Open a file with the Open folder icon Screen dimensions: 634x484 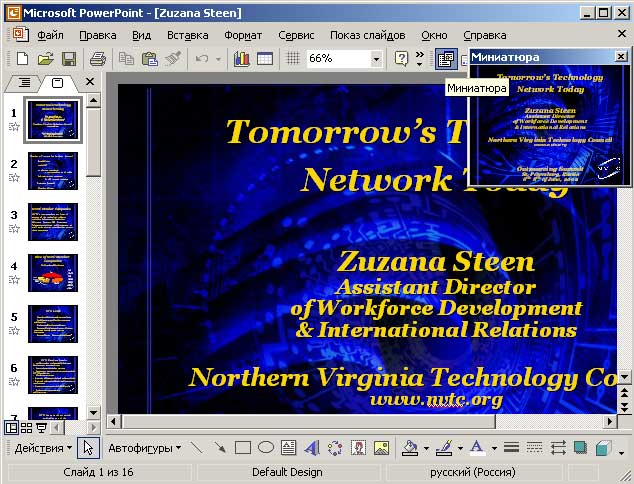click(46, 59)
